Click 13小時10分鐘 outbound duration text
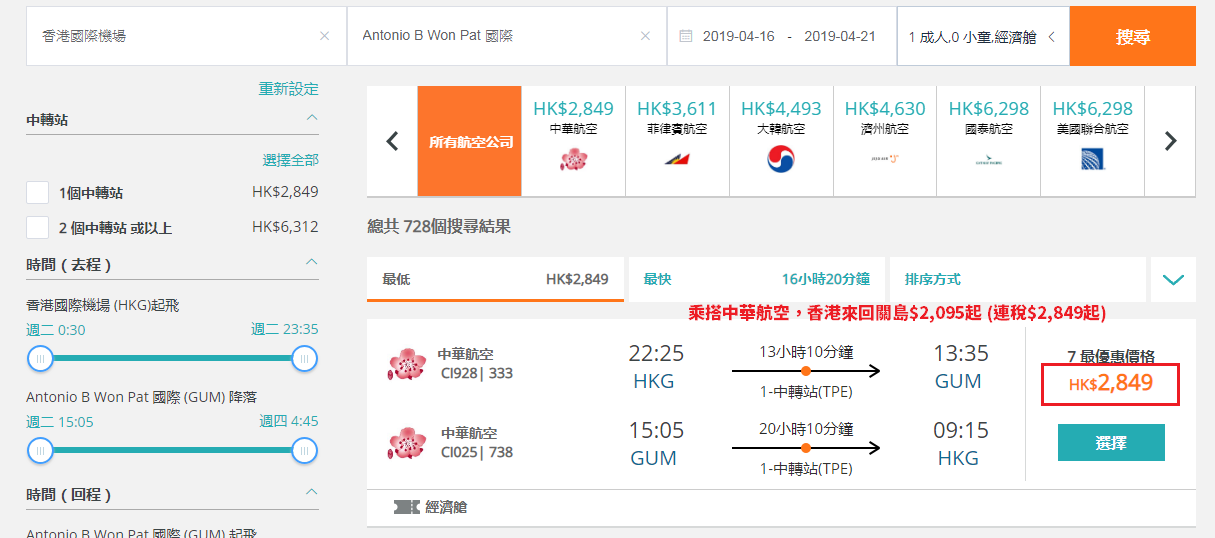Image resolution: width=1215 pixels, height=538 pixels. (x=806, y=351)
